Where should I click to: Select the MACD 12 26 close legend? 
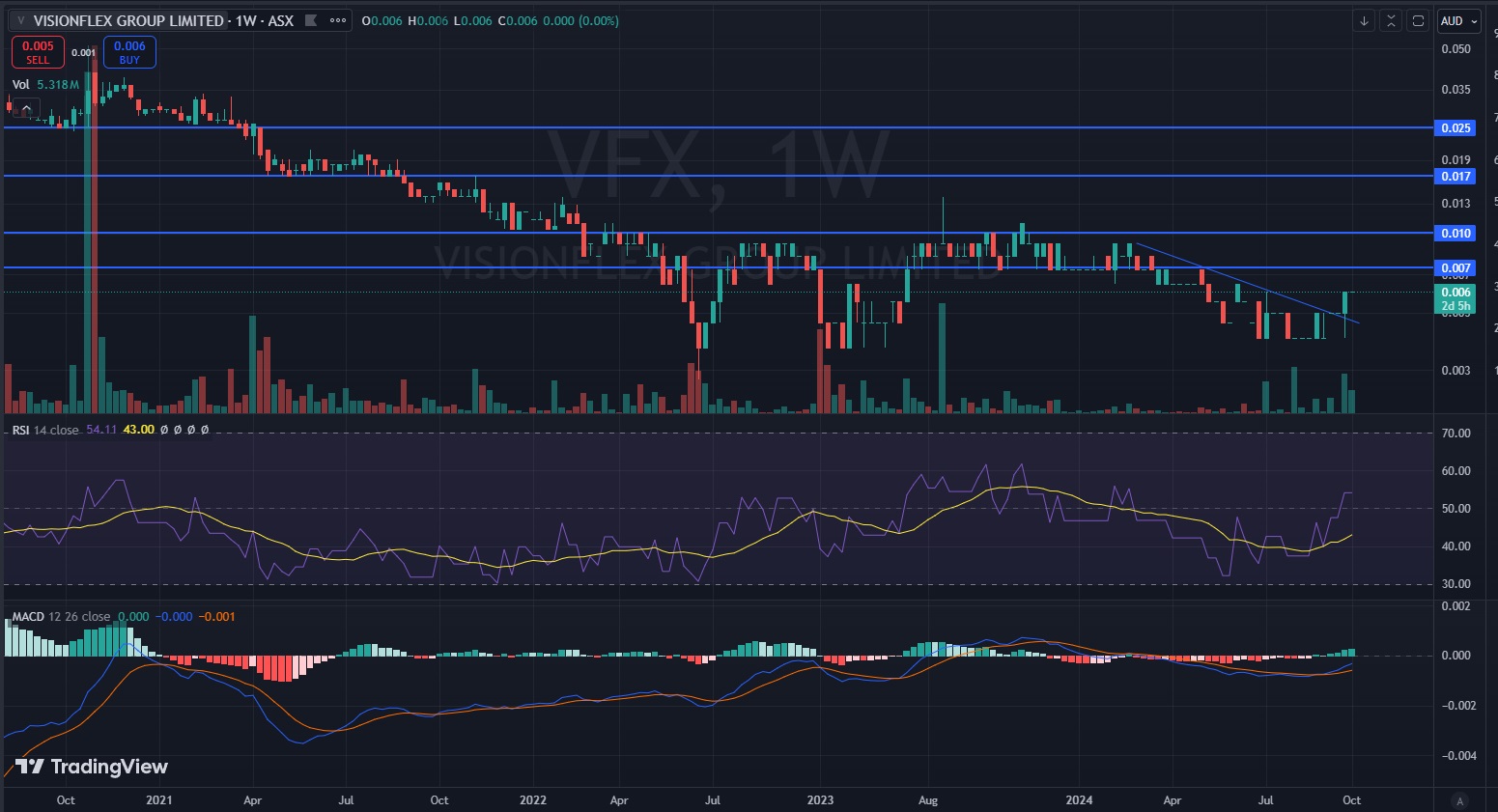(61, 616)
